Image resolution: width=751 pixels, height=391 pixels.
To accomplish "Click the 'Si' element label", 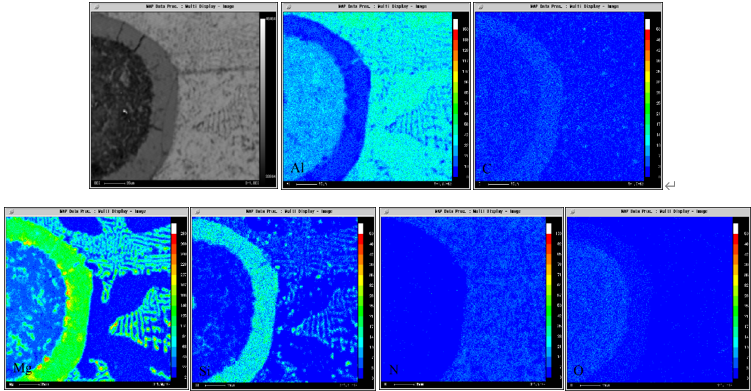I will (x=205, y=370).
